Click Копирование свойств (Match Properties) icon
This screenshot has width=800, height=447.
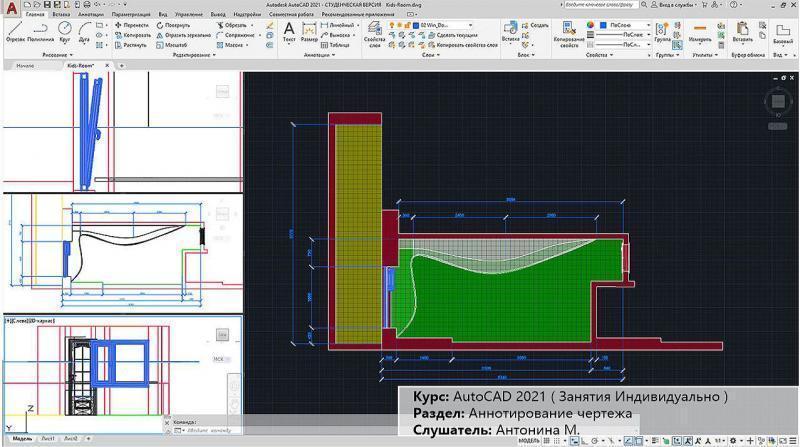coord(570,29)
